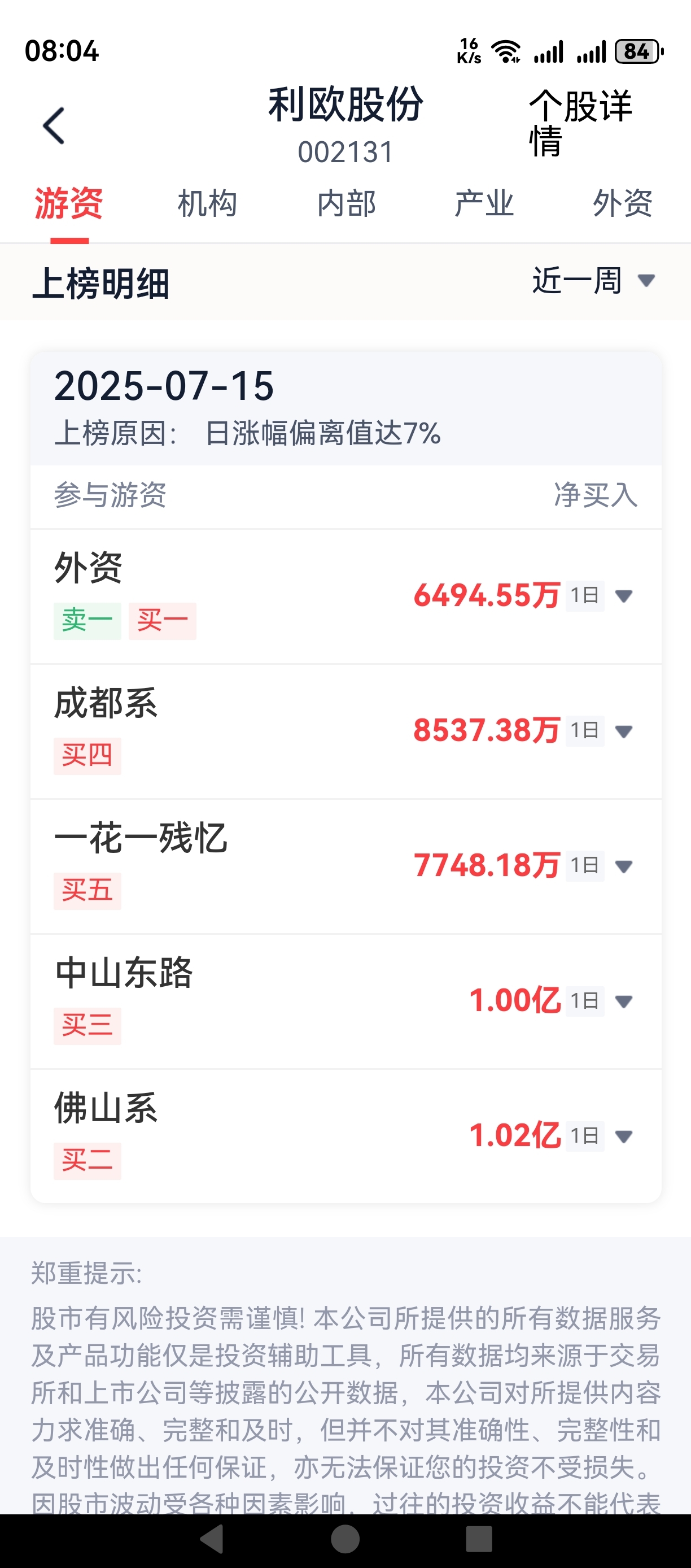Tap the 买二 tag under 佛山系
691x1568 pixels.
pyautogui.click(x=88, y=1161)
